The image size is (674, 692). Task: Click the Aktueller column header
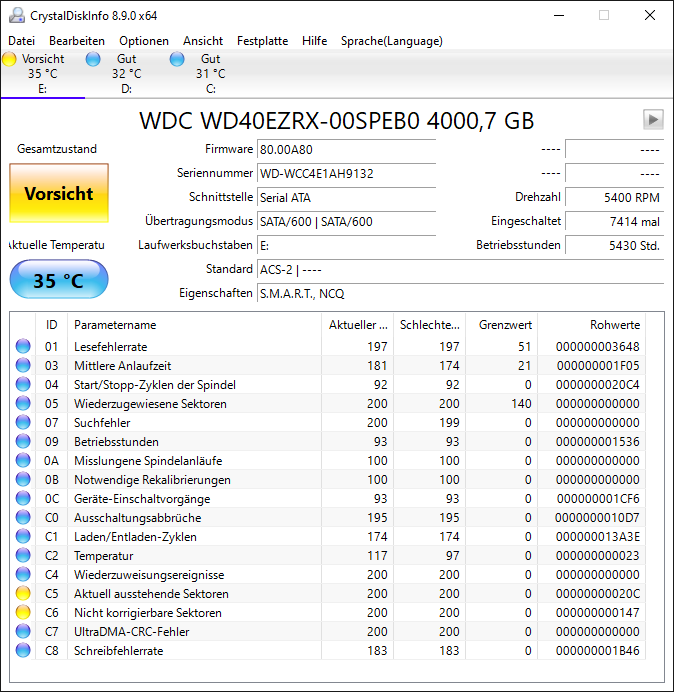(358, 325)
